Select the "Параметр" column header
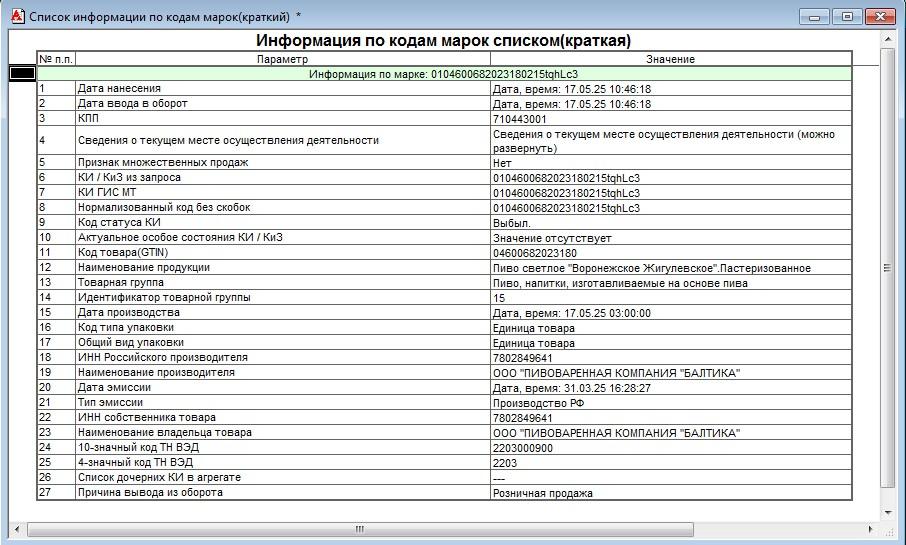 click(282, 59)
